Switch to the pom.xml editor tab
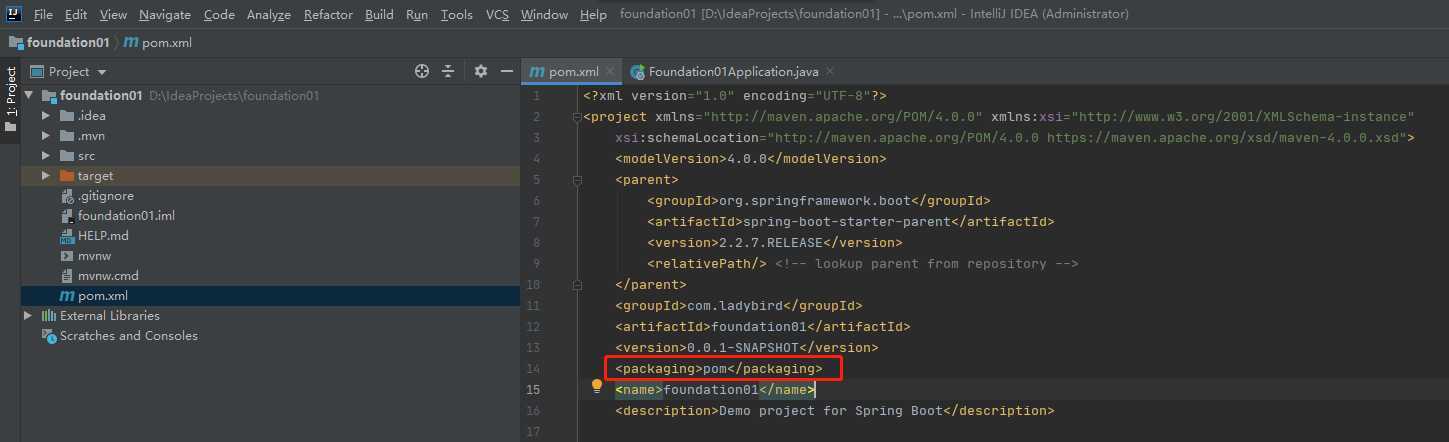This screenshot has height=442, width=1449. 571,71
